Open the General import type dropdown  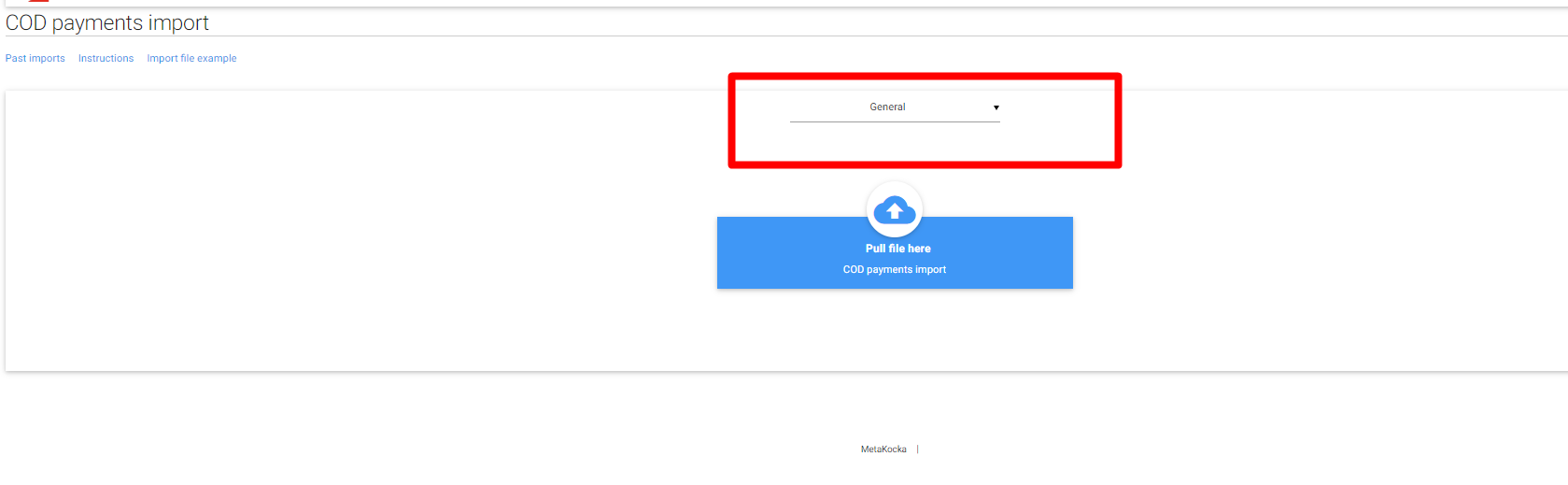tap(895, 107)
